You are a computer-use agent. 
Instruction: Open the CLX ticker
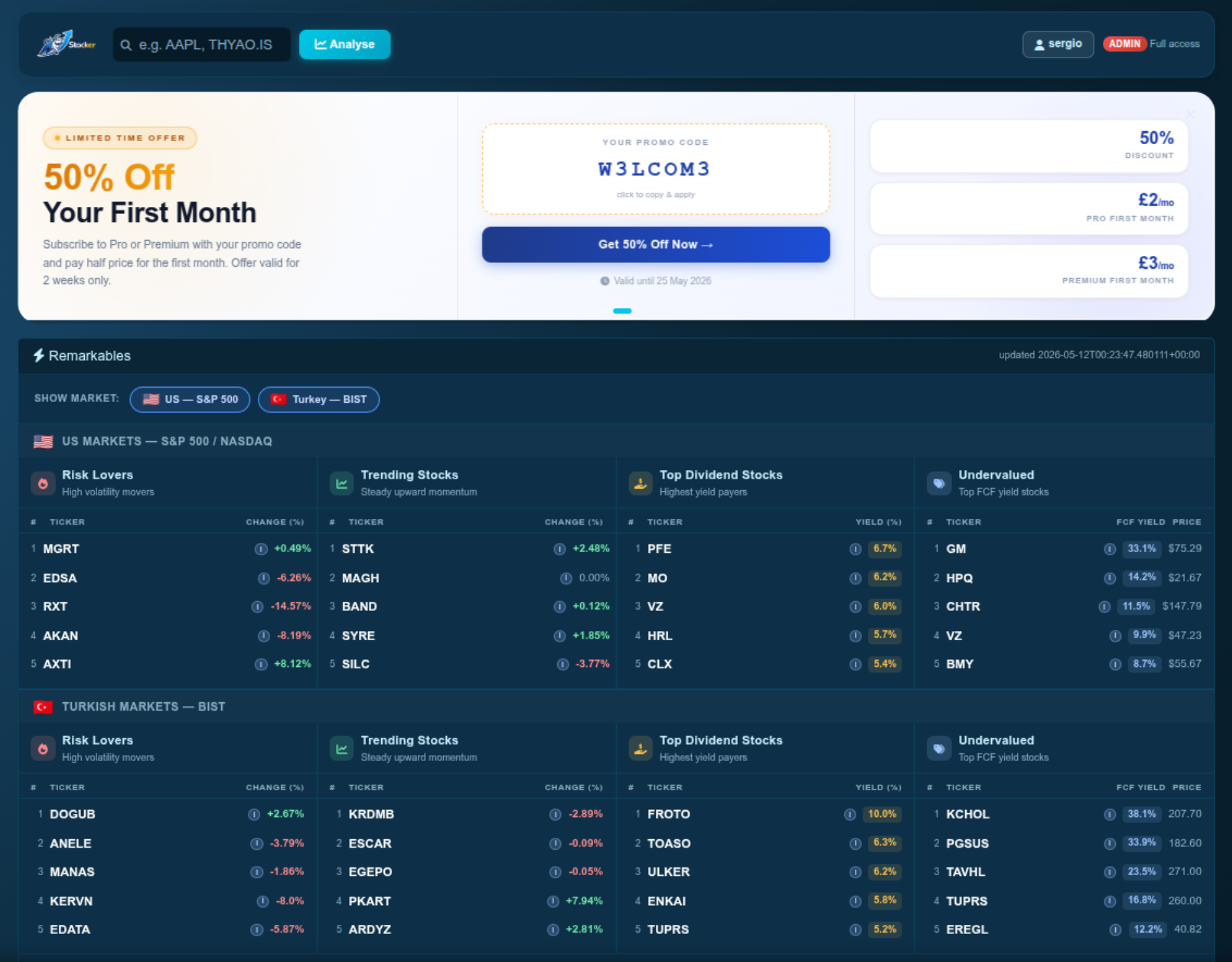660,664
